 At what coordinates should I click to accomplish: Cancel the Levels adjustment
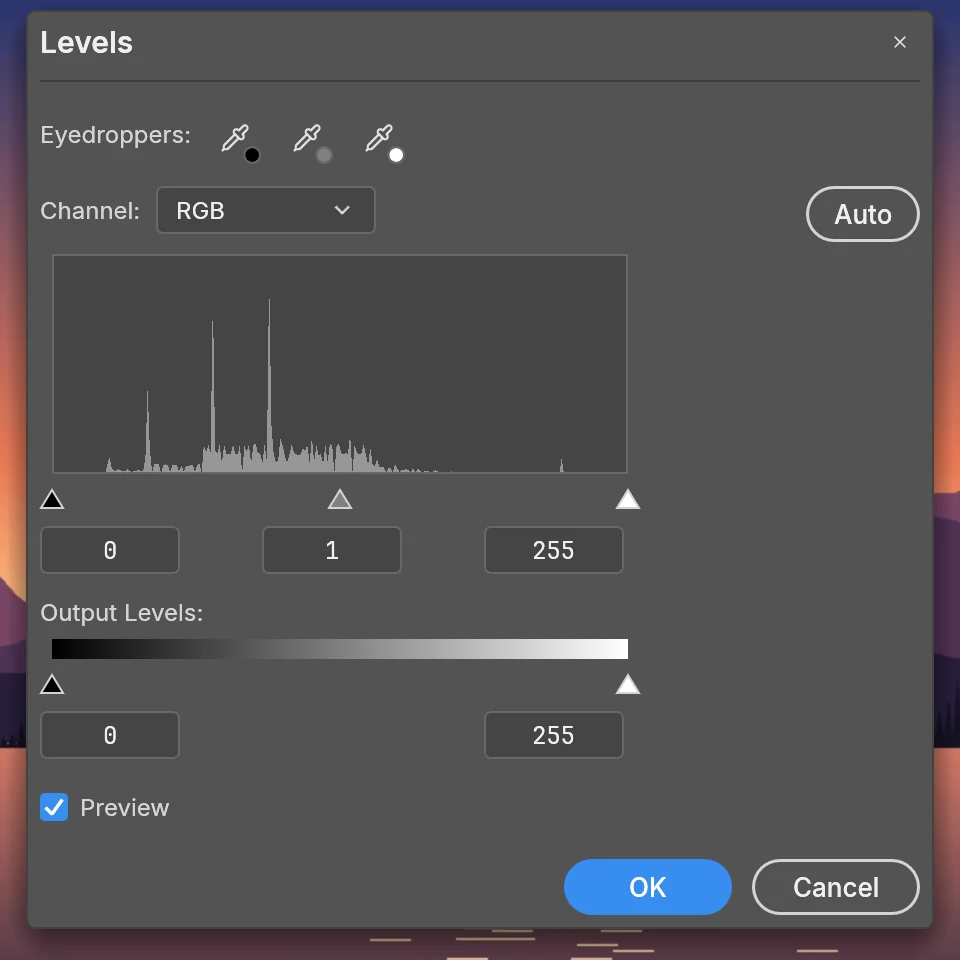tap(836, 887)
